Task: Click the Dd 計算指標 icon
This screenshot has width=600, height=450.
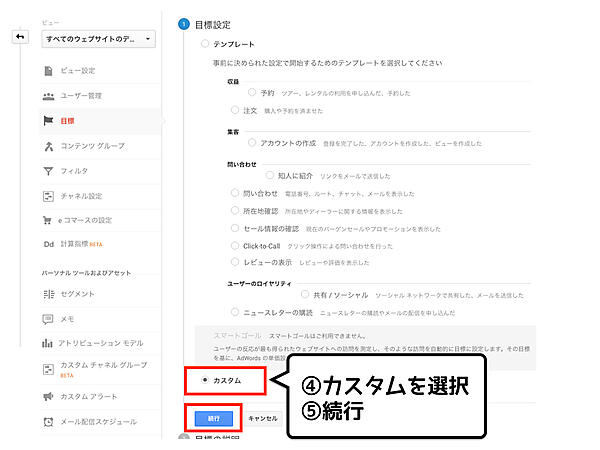Action: [49, 244]
